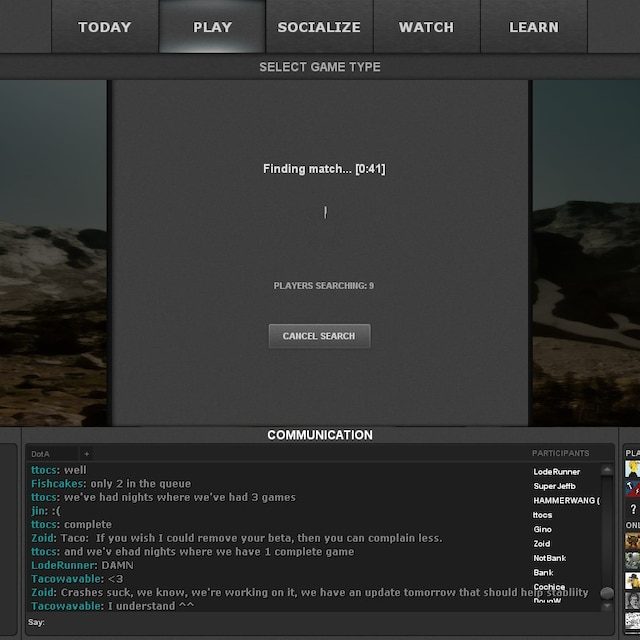Open the TODAY tab
640x640 pixels.
click(105, 27)
